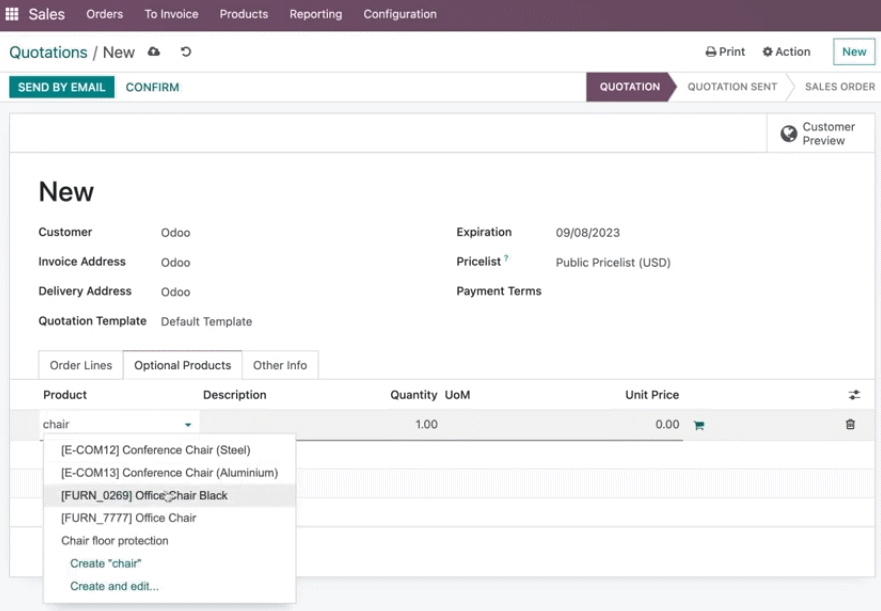Open the Configuration menu
This screenshot has width=881, height=611.
pyautogui.click(x=400, y=14)
